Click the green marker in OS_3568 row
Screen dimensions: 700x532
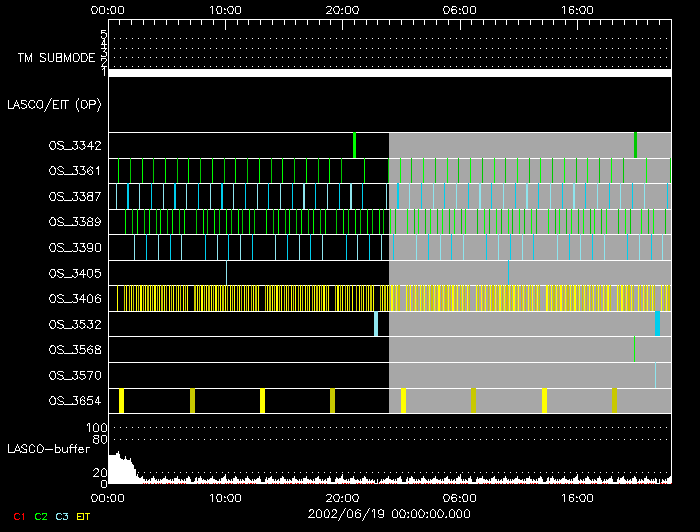coord(634,349)
